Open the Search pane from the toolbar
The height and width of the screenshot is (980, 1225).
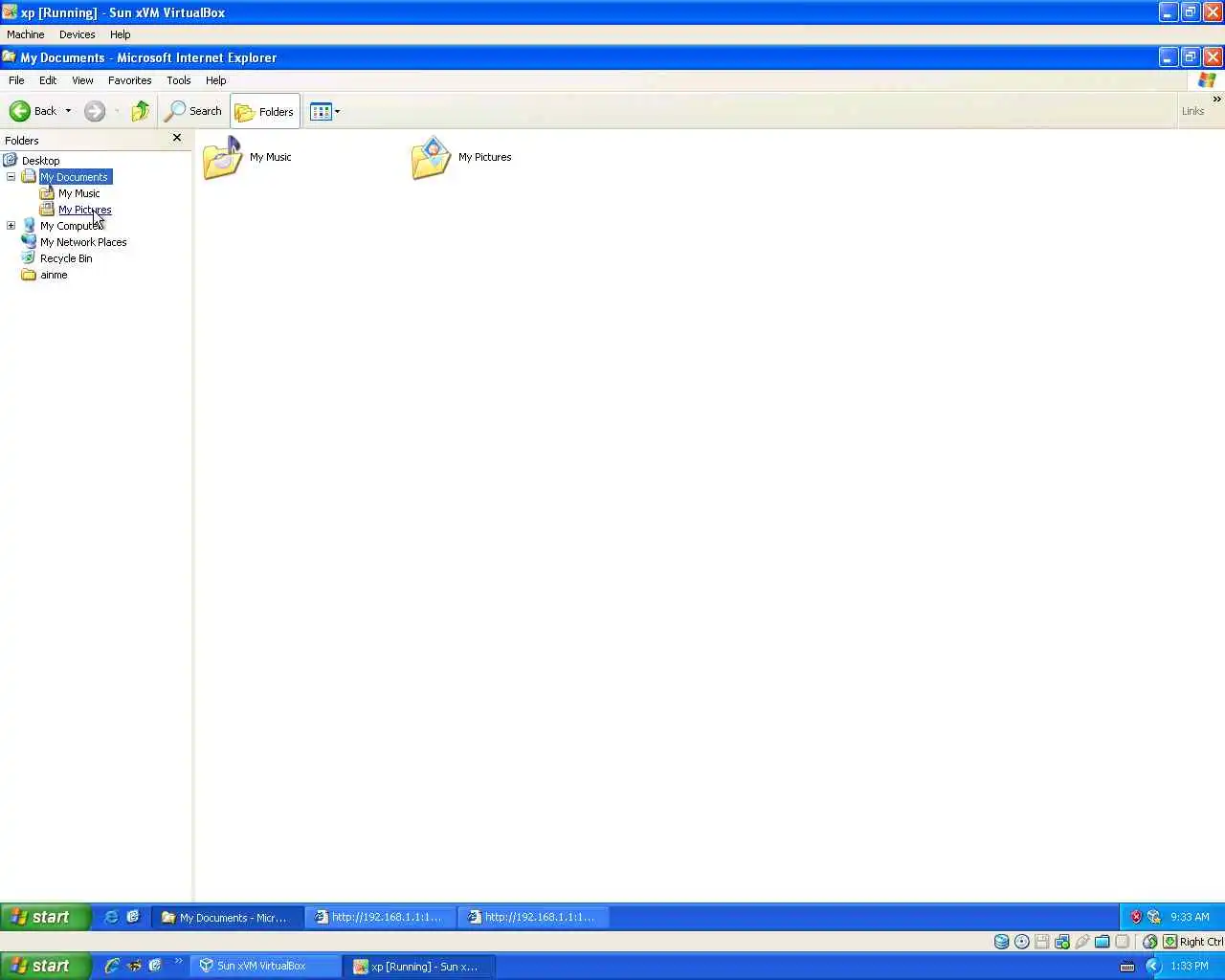pyautogui.click(x=193, y=111)
